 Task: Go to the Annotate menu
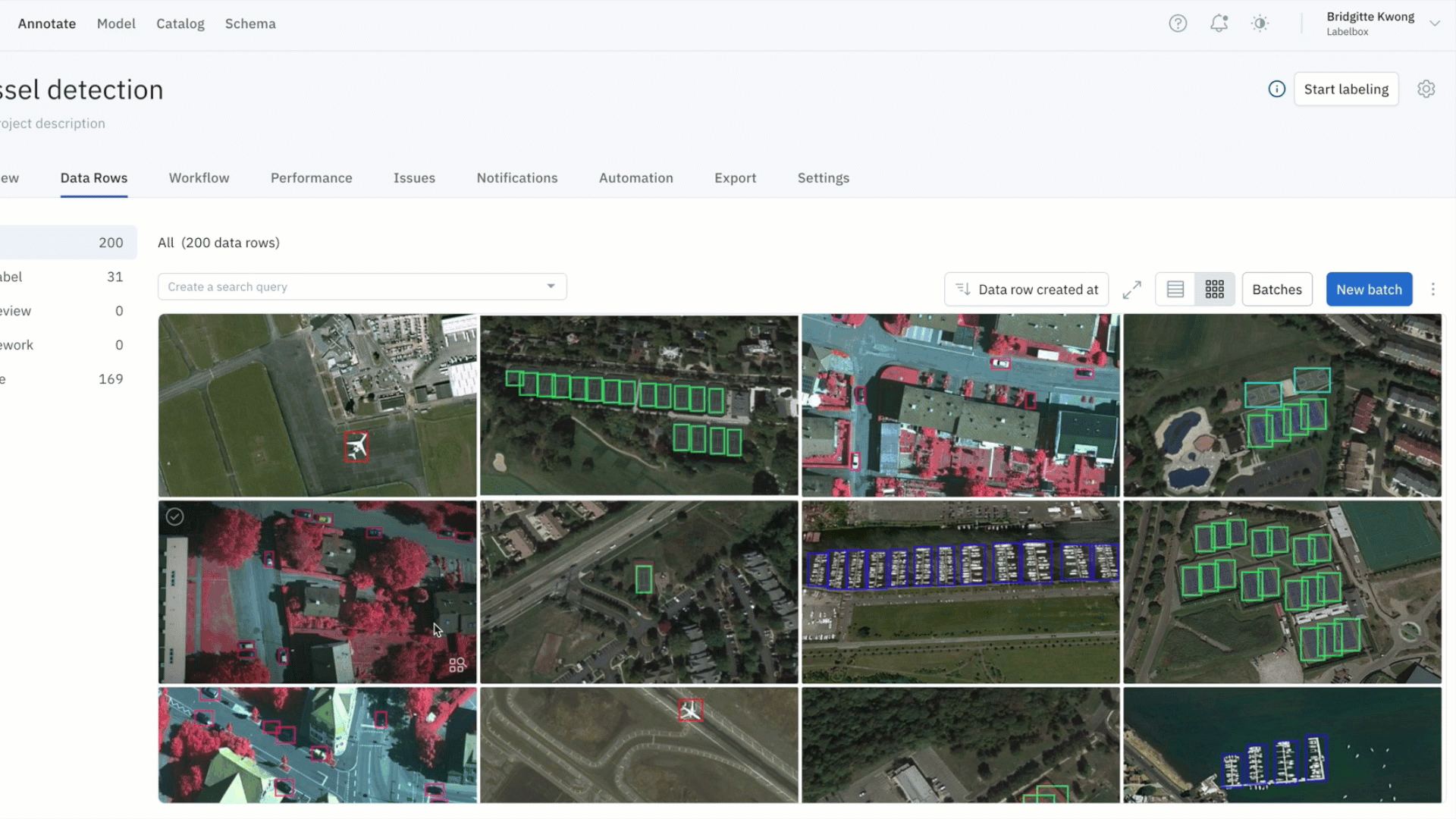click(47, 24)
